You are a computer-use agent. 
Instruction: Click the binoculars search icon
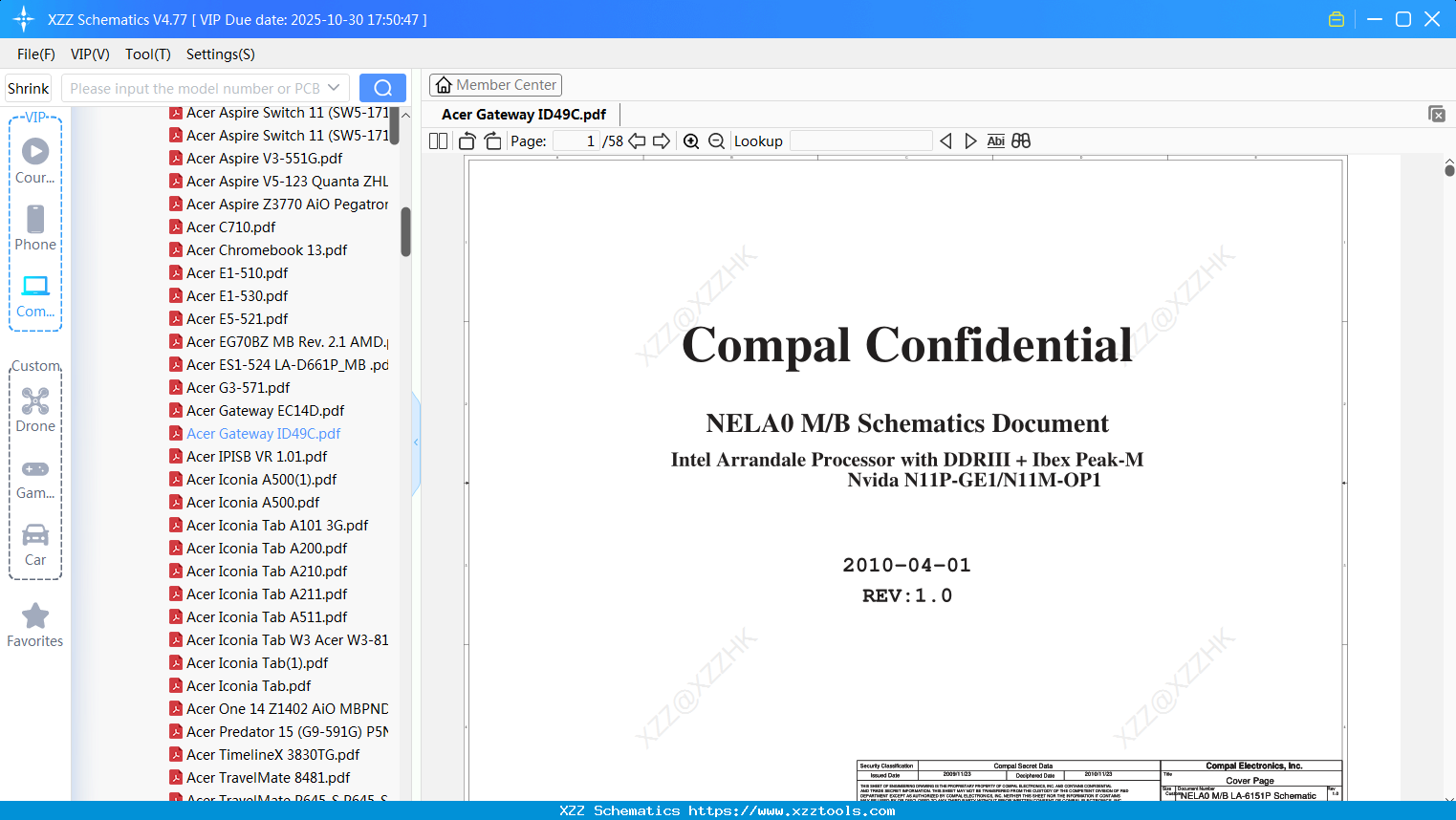click(1021, 141)
